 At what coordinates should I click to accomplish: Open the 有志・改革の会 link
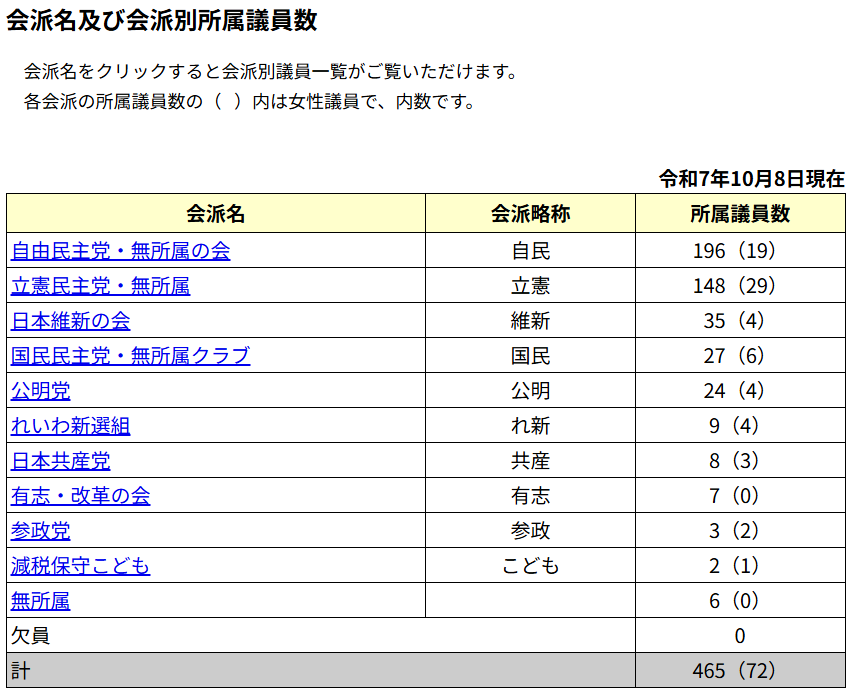click(x=80, y=496)
